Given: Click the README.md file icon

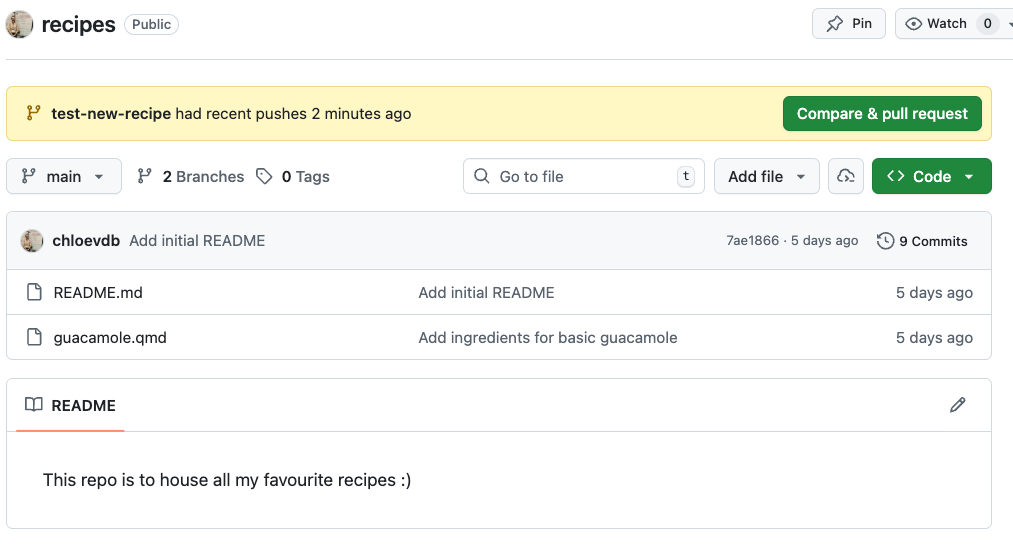Looking at the screenshot, I should click(34, 293).
